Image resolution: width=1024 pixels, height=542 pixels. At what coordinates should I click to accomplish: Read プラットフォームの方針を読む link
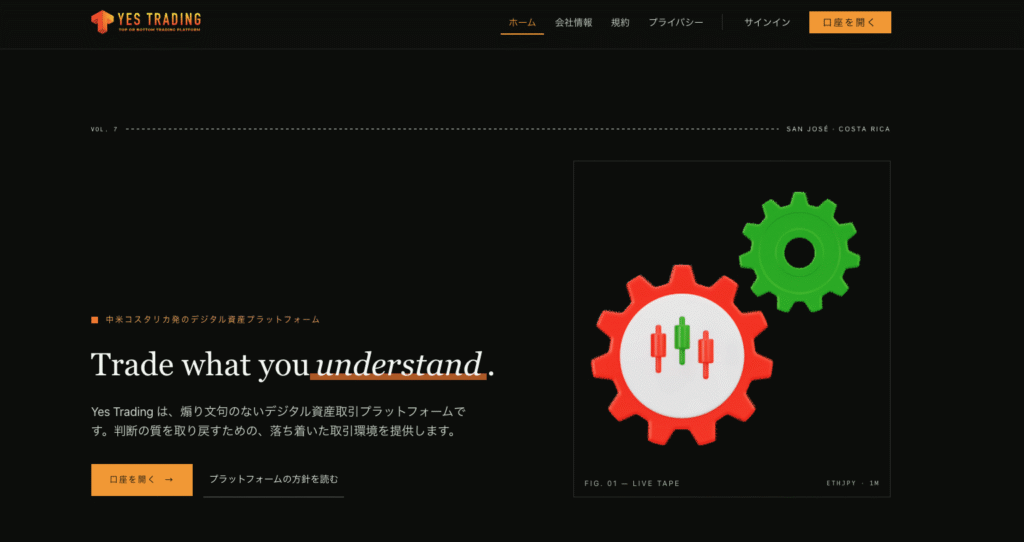tap(274, 480)
